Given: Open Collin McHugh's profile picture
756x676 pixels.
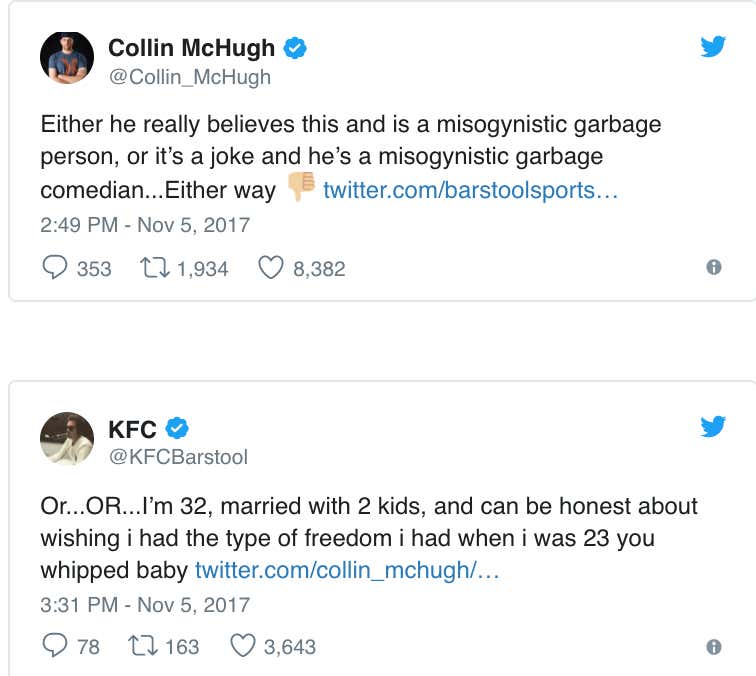Looking at the screenshot, I should click(67, 58).
